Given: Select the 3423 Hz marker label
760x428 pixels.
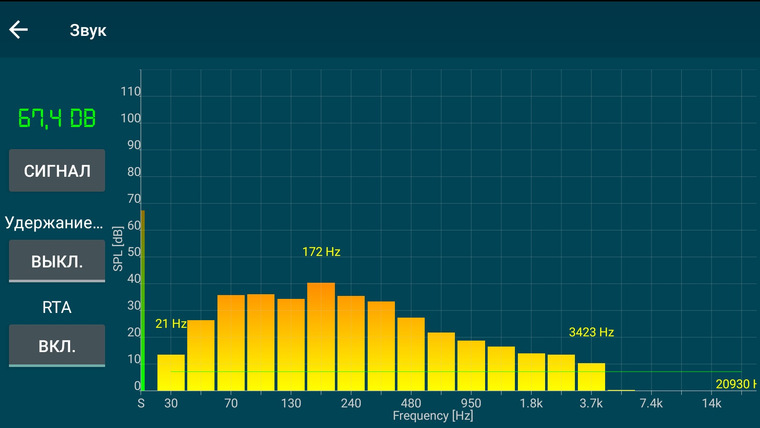Looking at the screenshot, I should [x=591, y=333].
